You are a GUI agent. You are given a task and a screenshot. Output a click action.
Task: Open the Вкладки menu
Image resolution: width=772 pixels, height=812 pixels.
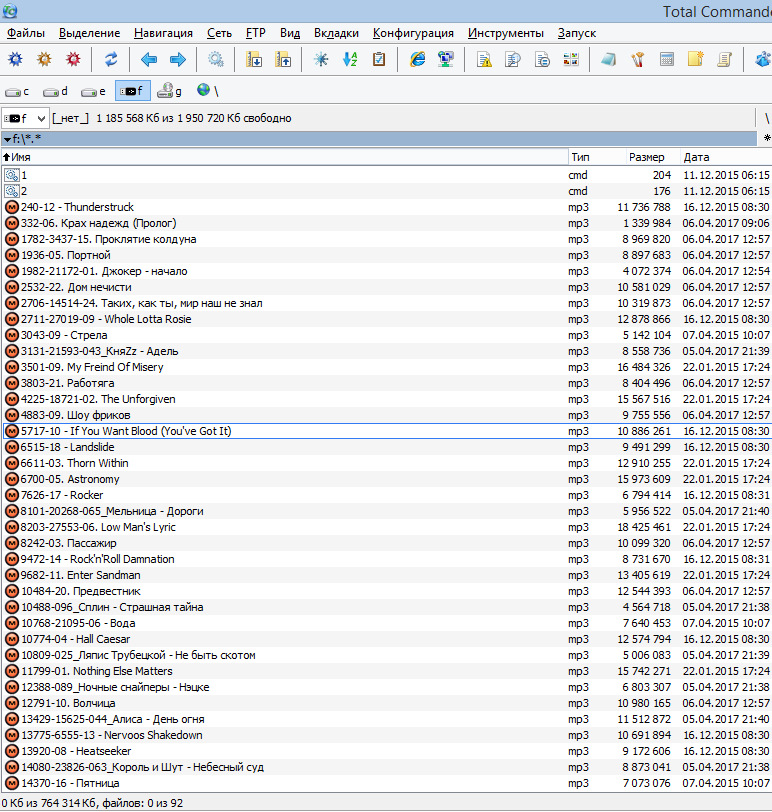click(x=336, y=33)
